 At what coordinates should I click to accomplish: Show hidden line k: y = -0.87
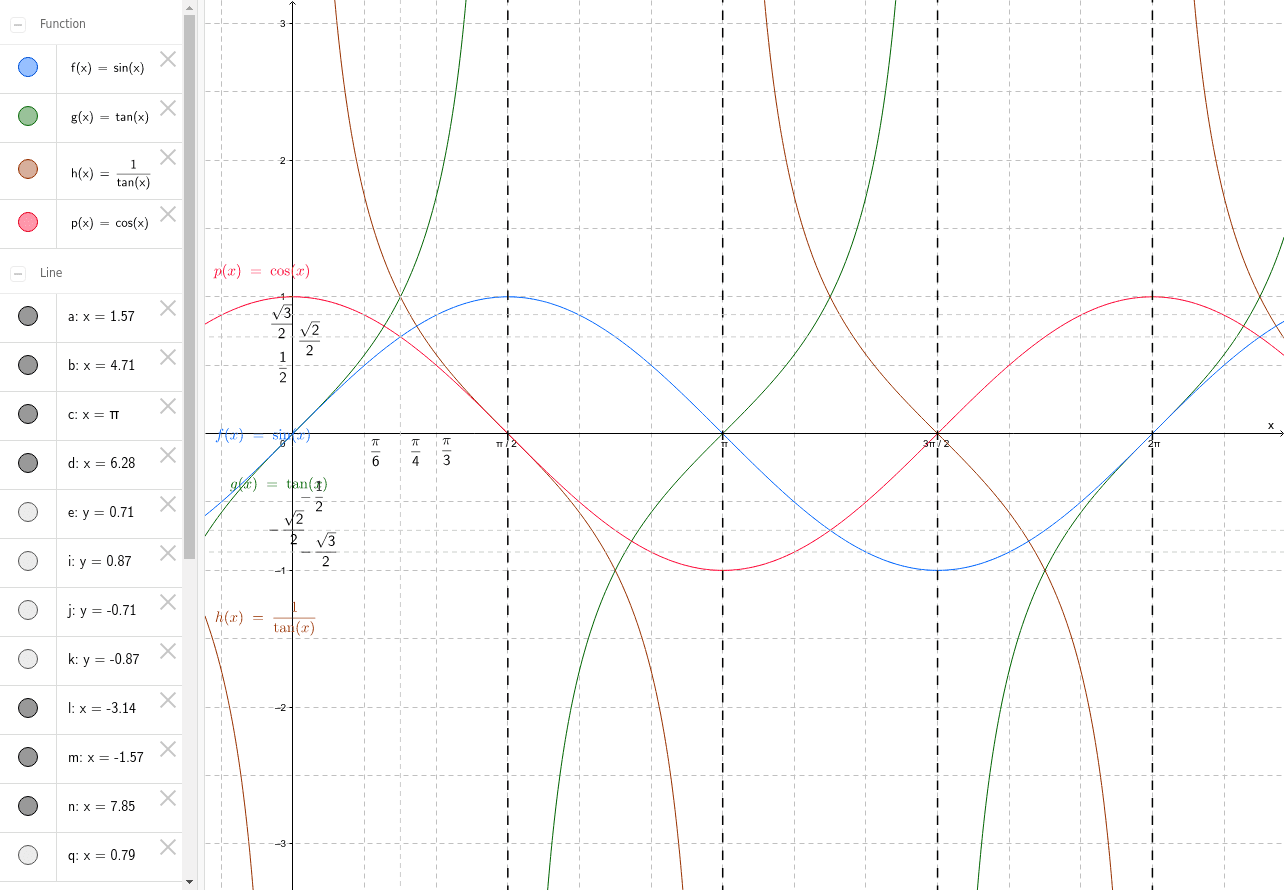(x=28, y=659)
